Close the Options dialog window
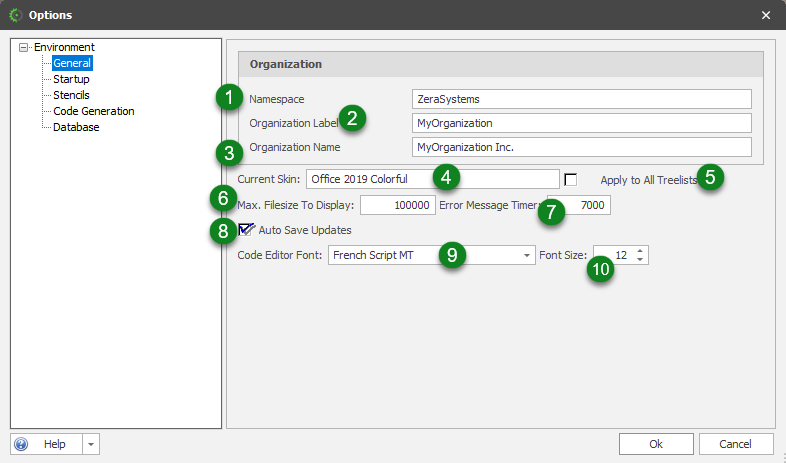 (x=766, y=15)
